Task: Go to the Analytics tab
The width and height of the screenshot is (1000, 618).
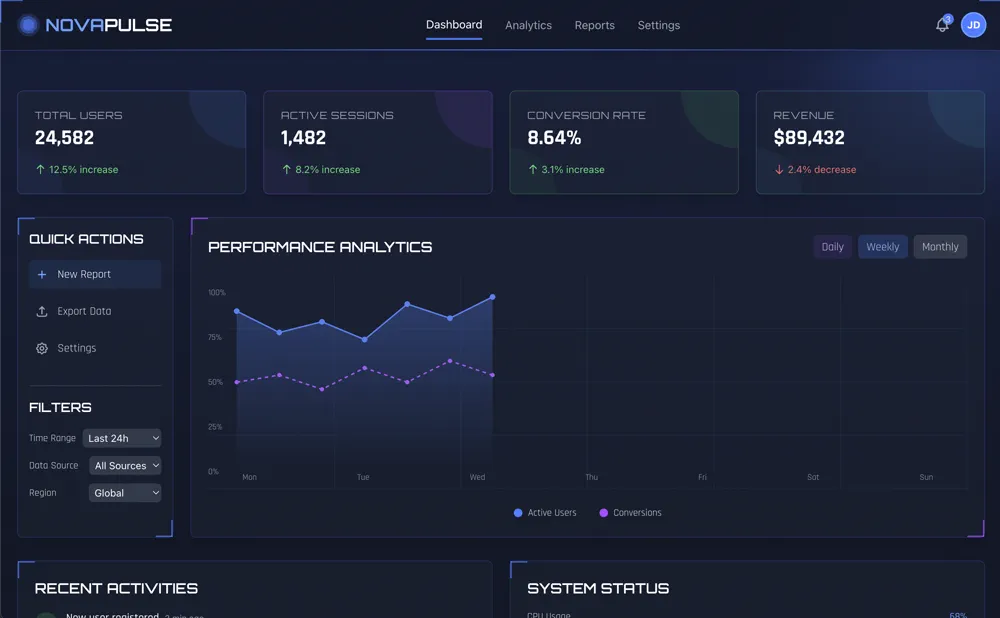Action: 528,25
